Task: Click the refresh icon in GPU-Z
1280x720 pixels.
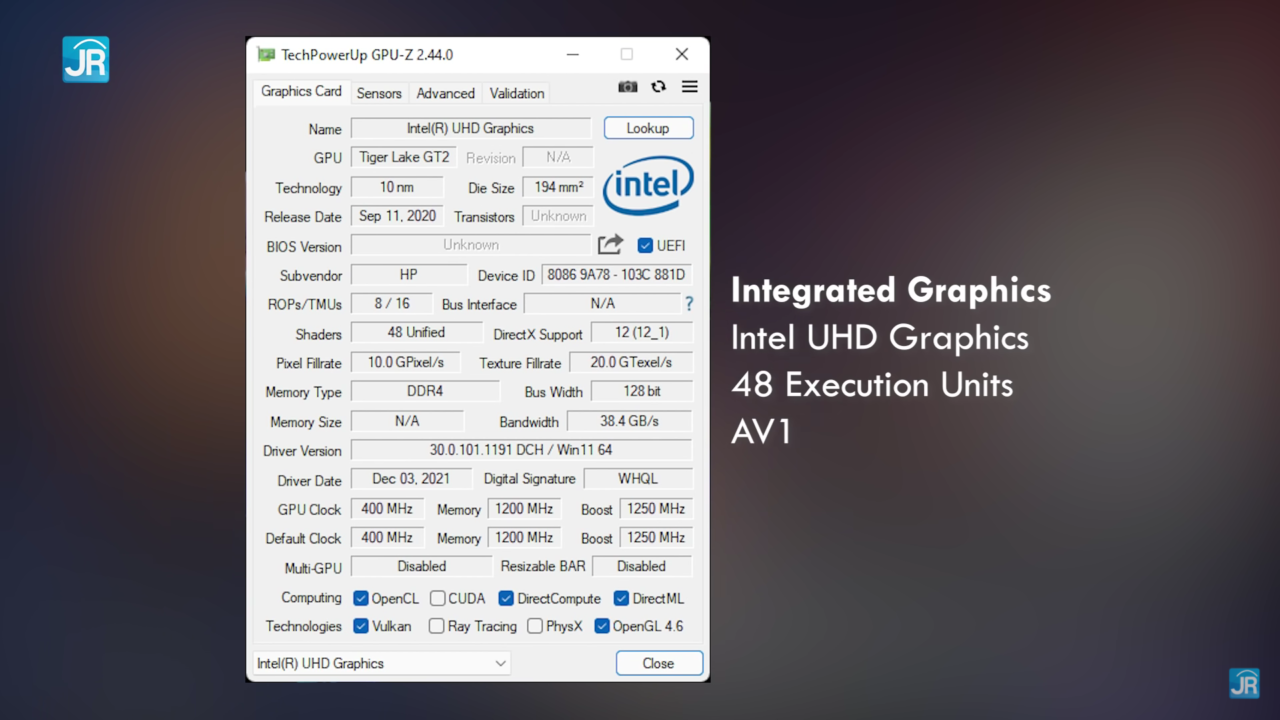Action: [x=658, y=87]
